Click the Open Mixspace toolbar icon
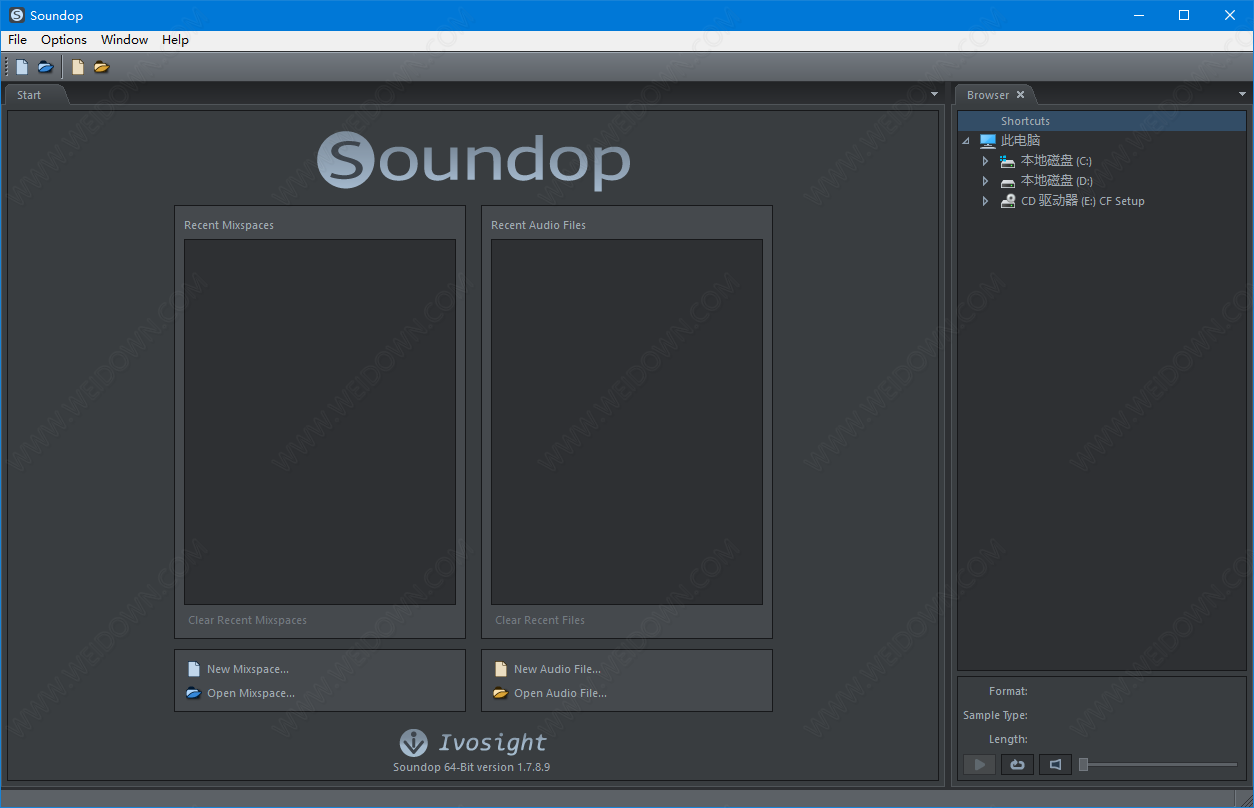The height and width of the screenshot is (808, 1254). click(x=45, y=67)
